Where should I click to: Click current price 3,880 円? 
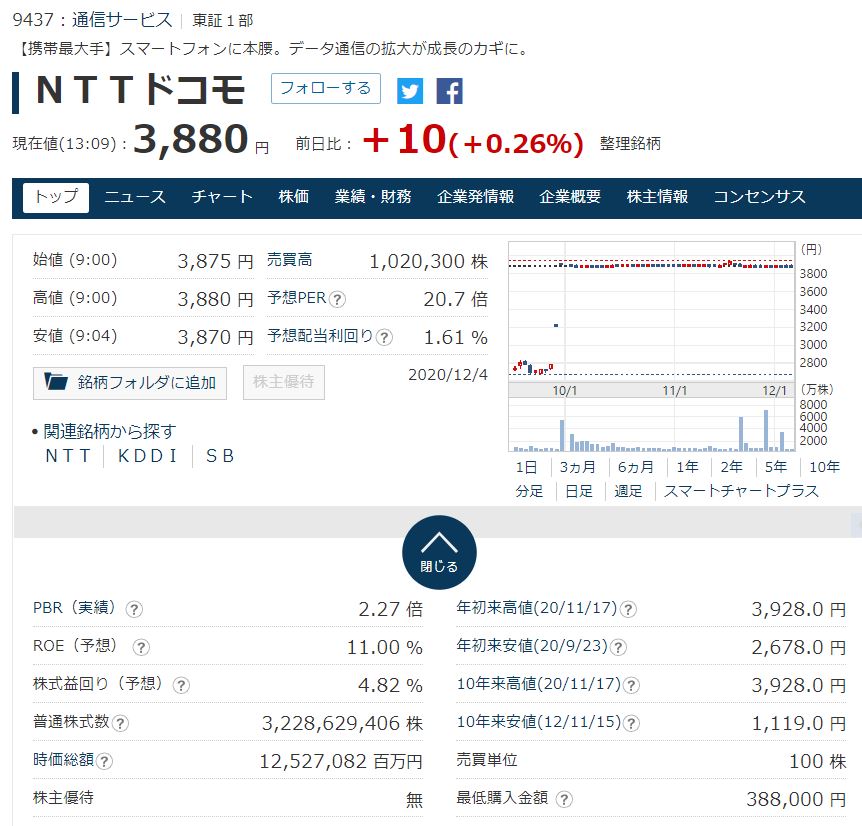(200, 140)
